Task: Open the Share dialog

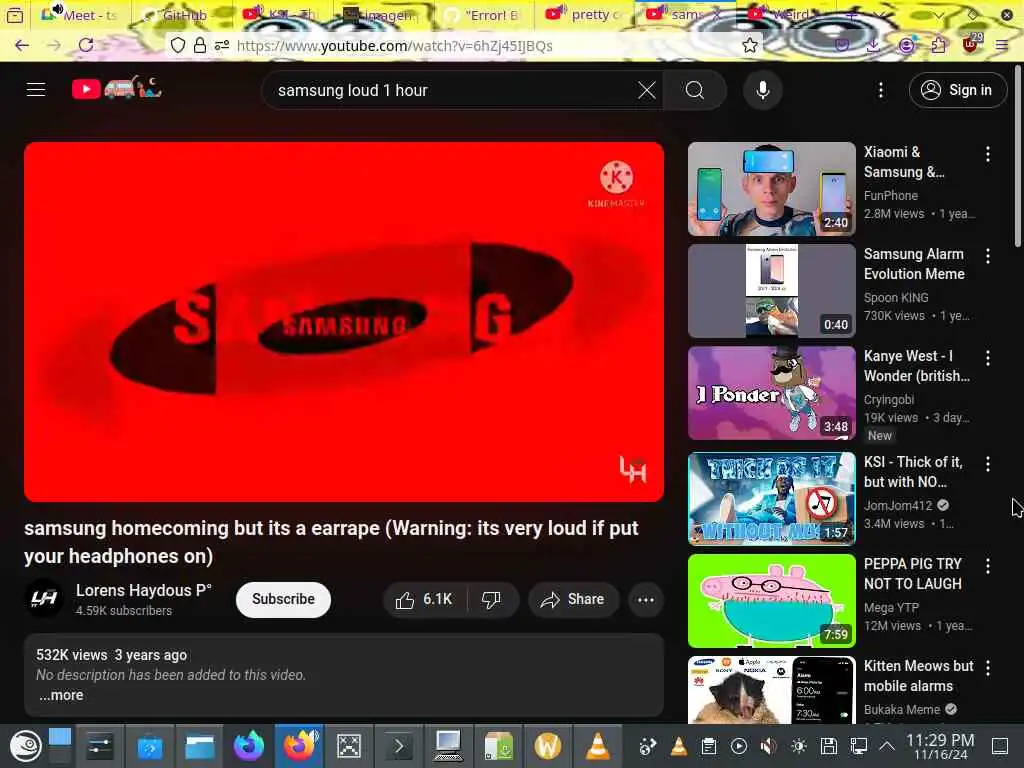Action: click(573, 600)
